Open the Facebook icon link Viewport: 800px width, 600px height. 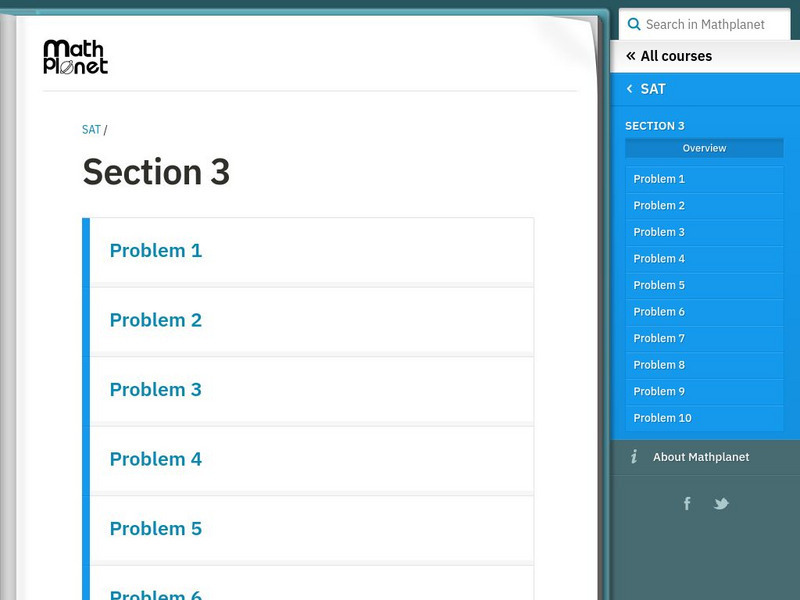(687, 504)
